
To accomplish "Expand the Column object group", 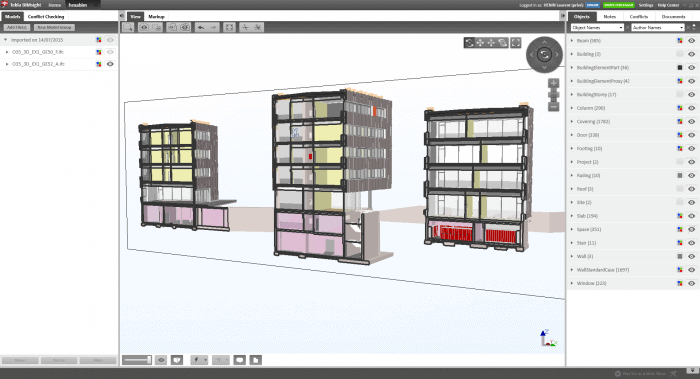I will 572,108.
